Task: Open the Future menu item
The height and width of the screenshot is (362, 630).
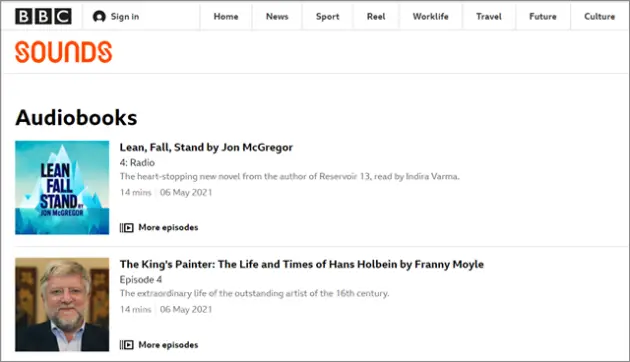Action: click(x=543, y=16)
